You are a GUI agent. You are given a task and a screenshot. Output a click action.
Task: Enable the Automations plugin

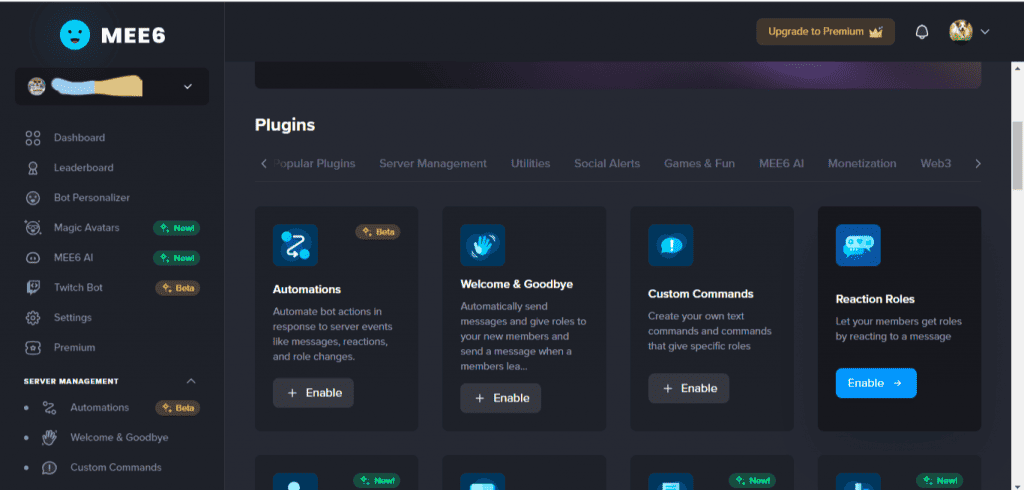point(313,393)
